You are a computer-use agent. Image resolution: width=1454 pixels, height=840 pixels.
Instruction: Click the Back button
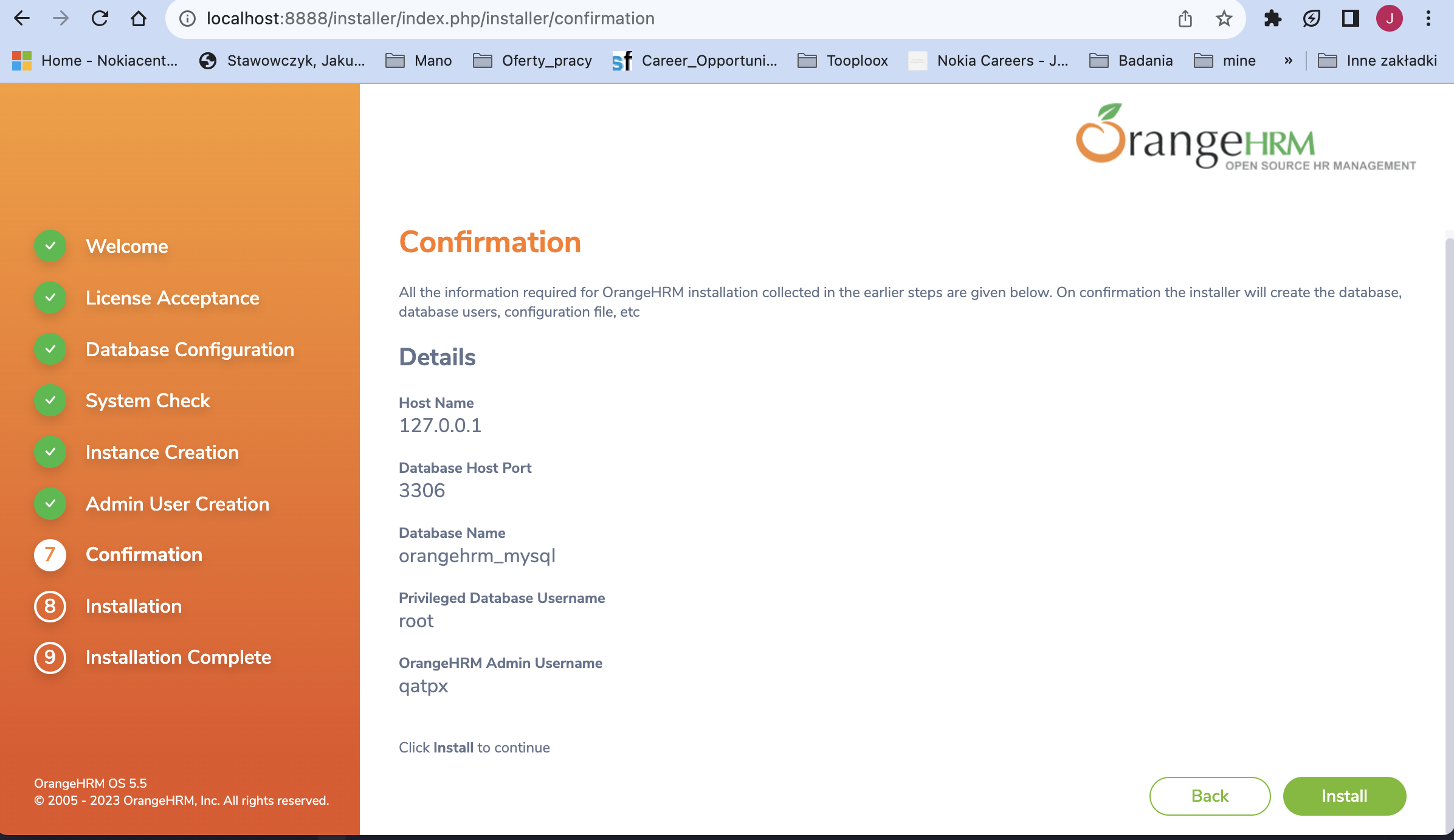(1209, 796)
